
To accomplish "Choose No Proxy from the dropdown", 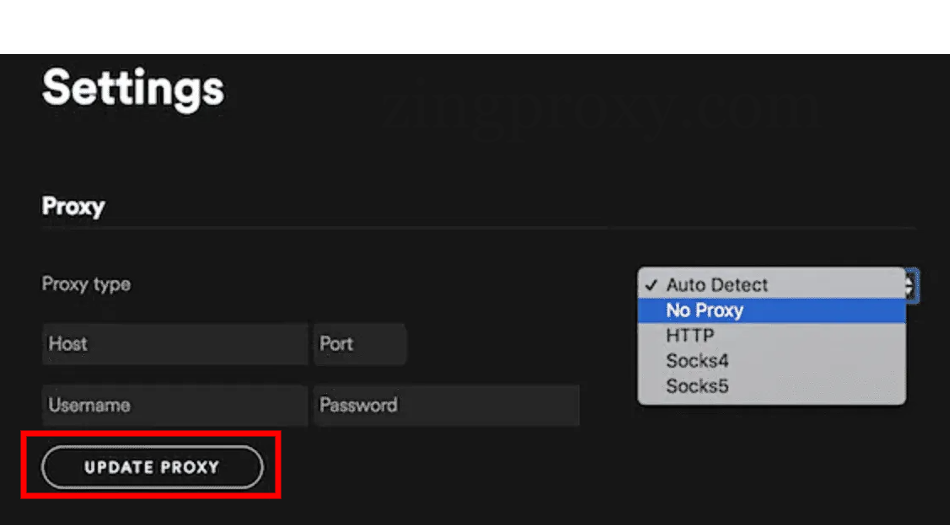I will point(771,310).
